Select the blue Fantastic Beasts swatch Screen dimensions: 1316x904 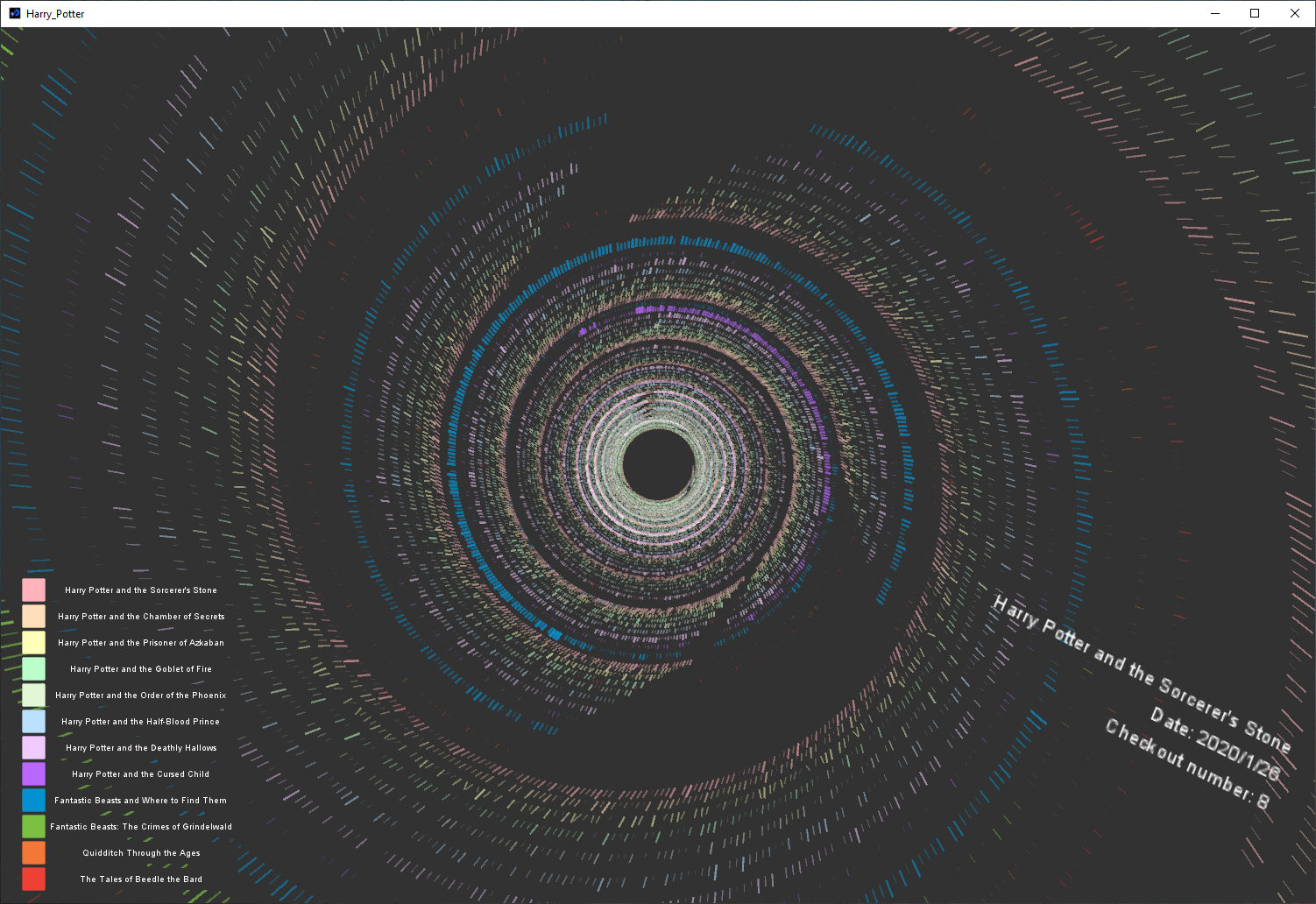33,800
